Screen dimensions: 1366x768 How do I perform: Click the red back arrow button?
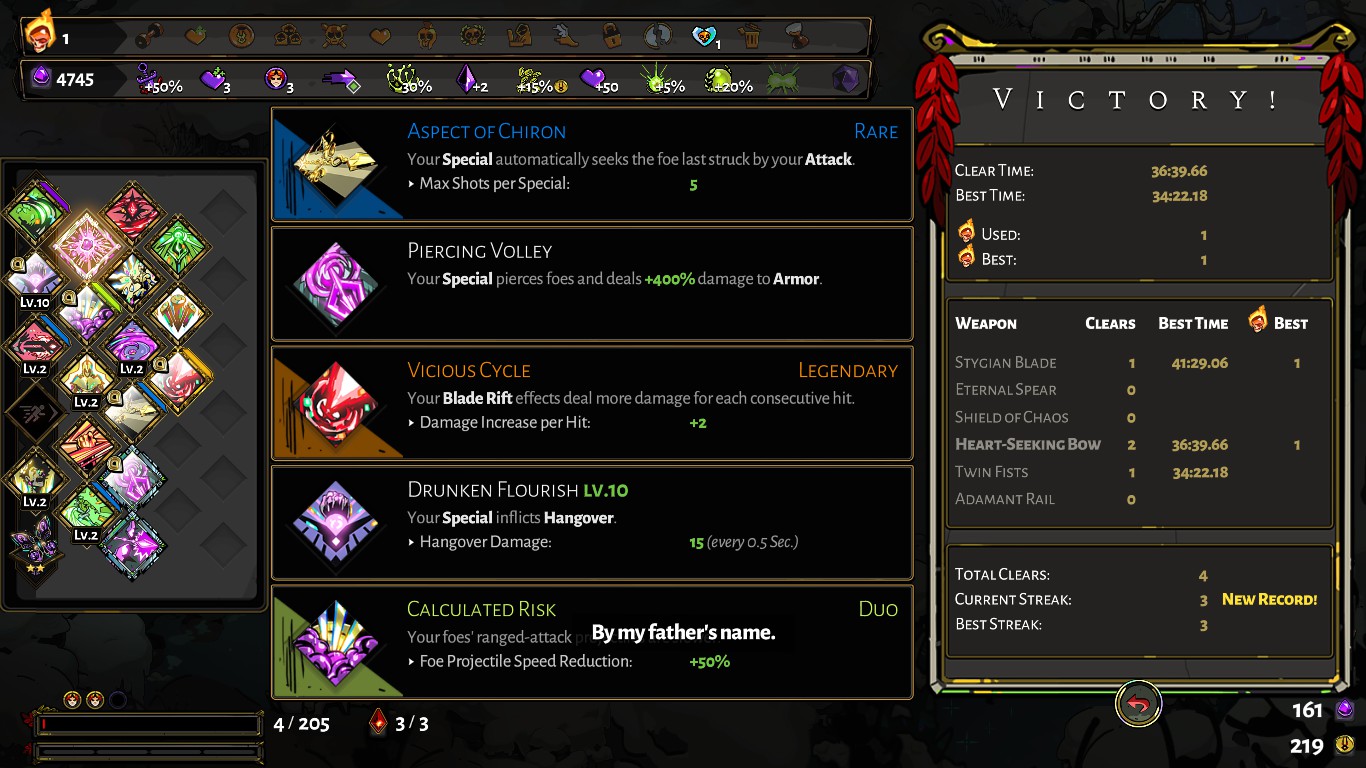pyautogui.click(x=1138, y=704)
